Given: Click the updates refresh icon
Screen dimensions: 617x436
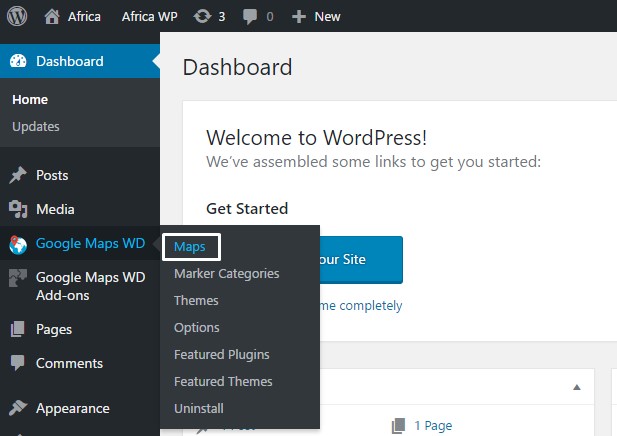Looking at the screenshot, I should 202,16.
